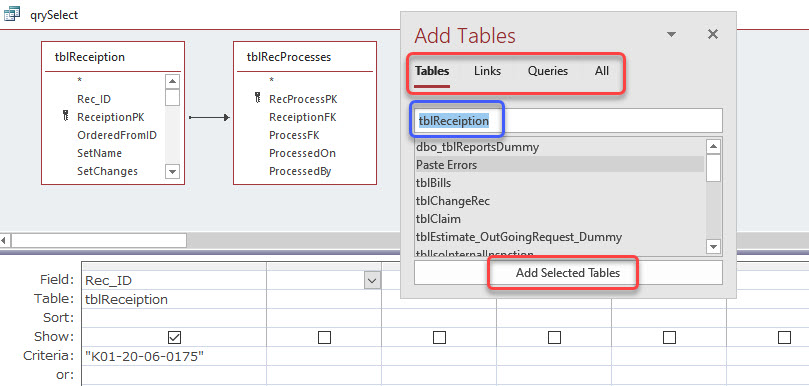Open the second column Field dropdown arrow

(371, 281)
